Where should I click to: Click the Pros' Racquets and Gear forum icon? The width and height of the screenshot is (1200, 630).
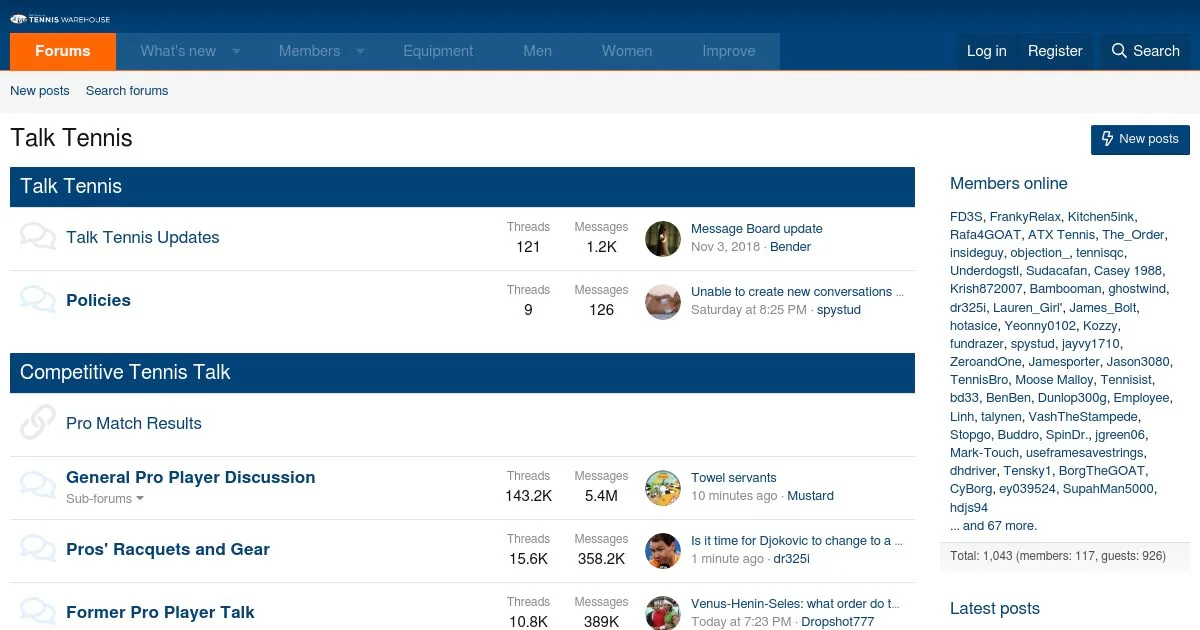[38, 549]
